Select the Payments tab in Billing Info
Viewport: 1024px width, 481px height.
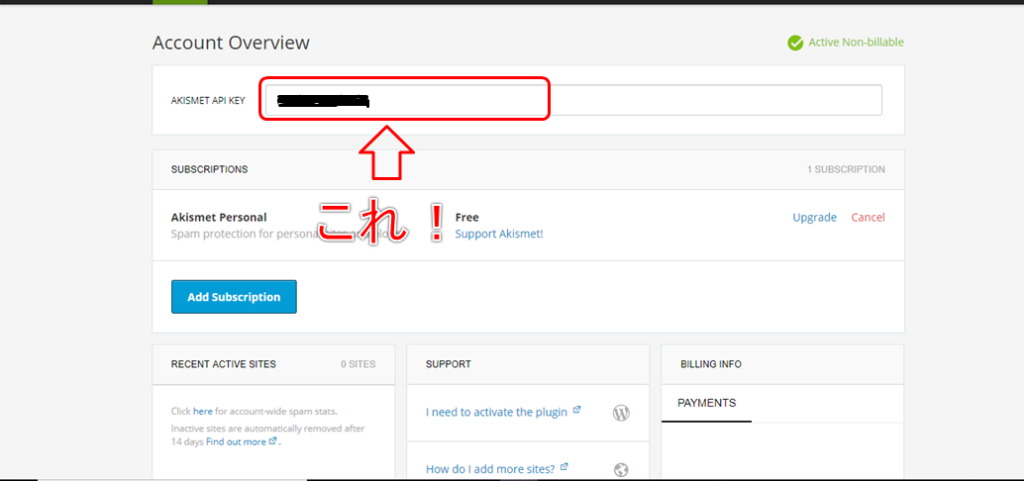coord(707,403)
